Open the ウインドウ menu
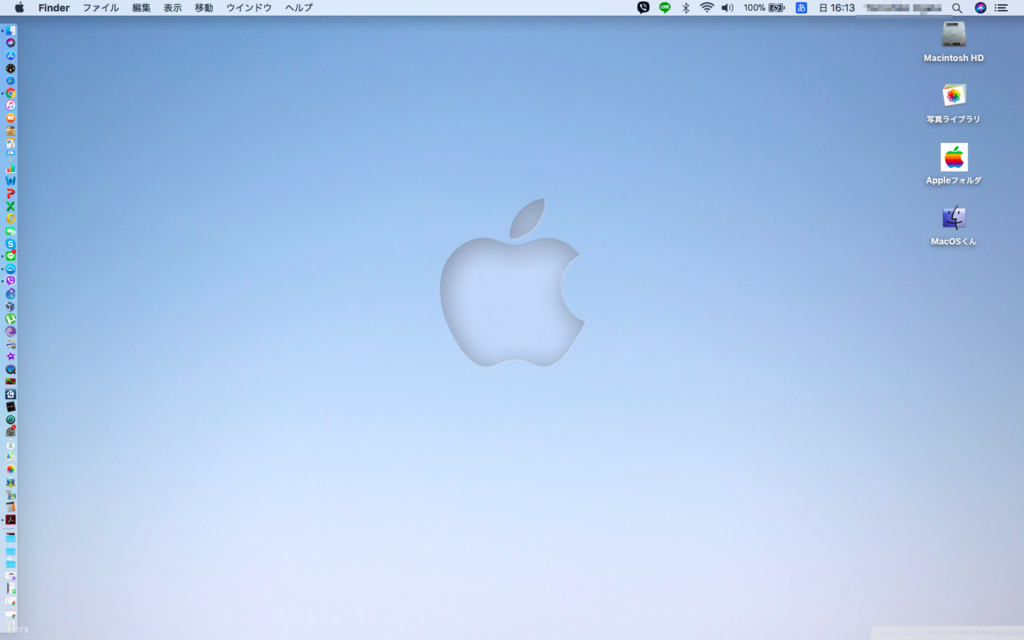This screenshot has height=640, width=1024. click(249, 8)
